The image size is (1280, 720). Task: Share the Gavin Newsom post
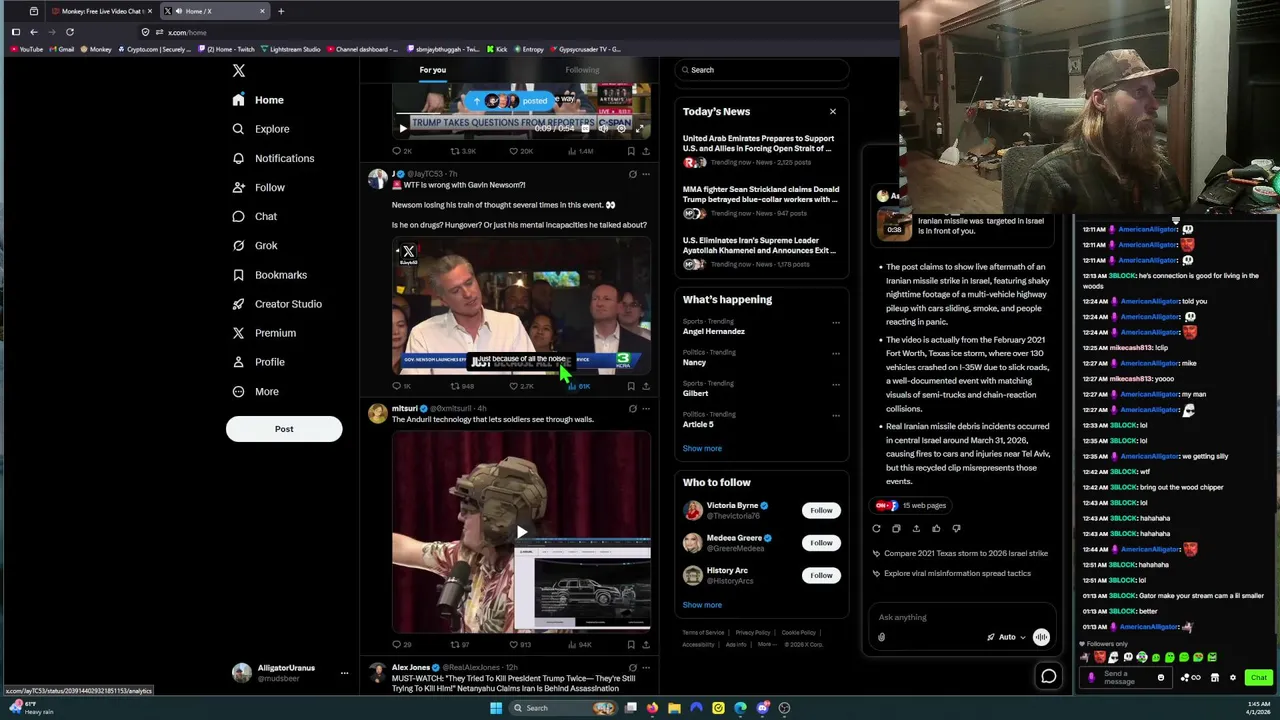pos(646,386)
